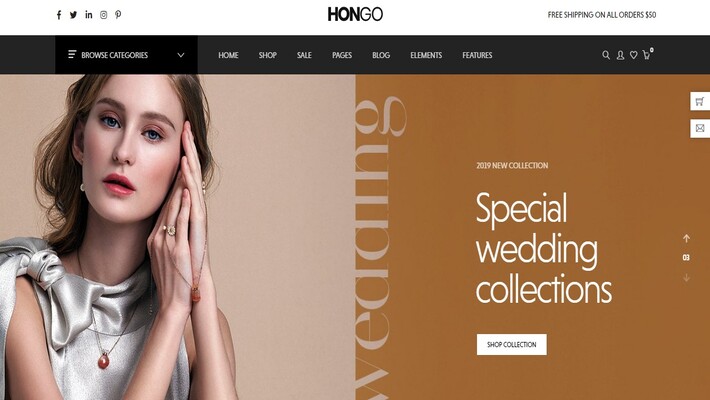Screen dimensions: 710x400
Task: Open the LinkedIn social link icon
Action: [89, 14]
